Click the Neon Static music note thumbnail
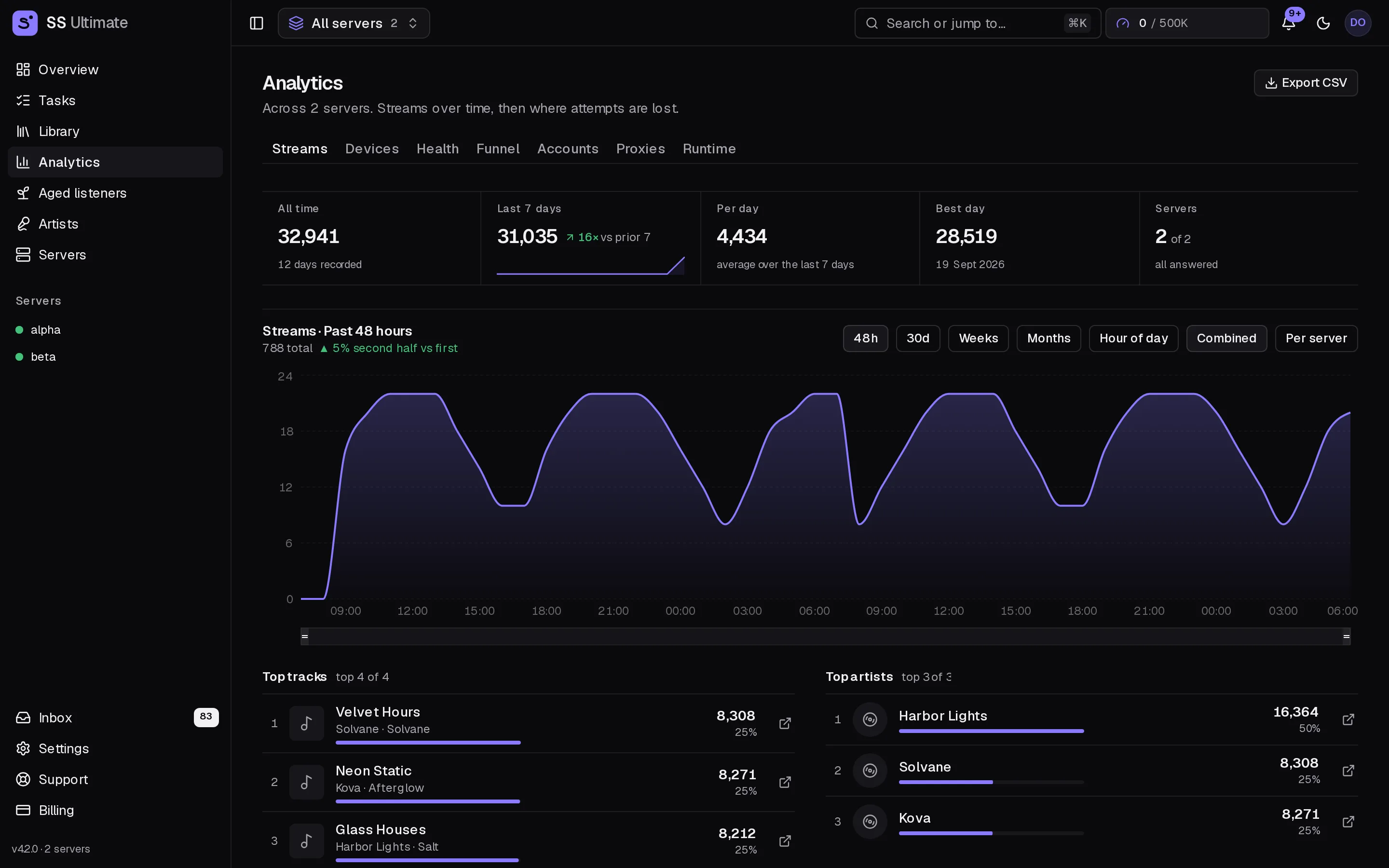This screenshot has height=868, width=1389. pos(307,782)
